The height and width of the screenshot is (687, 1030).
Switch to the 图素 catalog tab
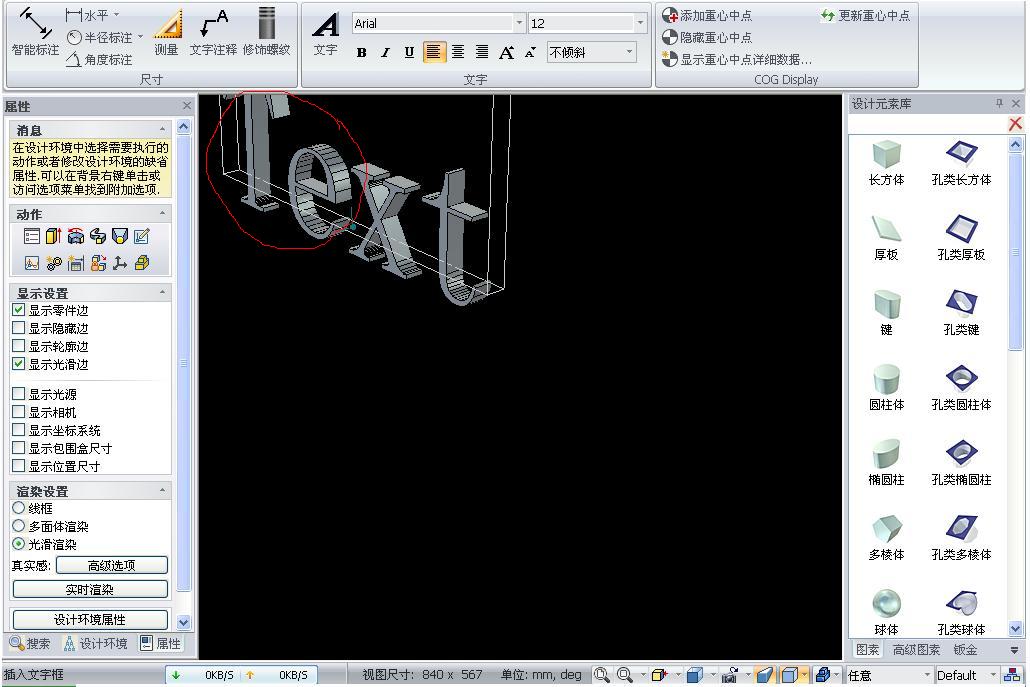click(x=867, y=650)
